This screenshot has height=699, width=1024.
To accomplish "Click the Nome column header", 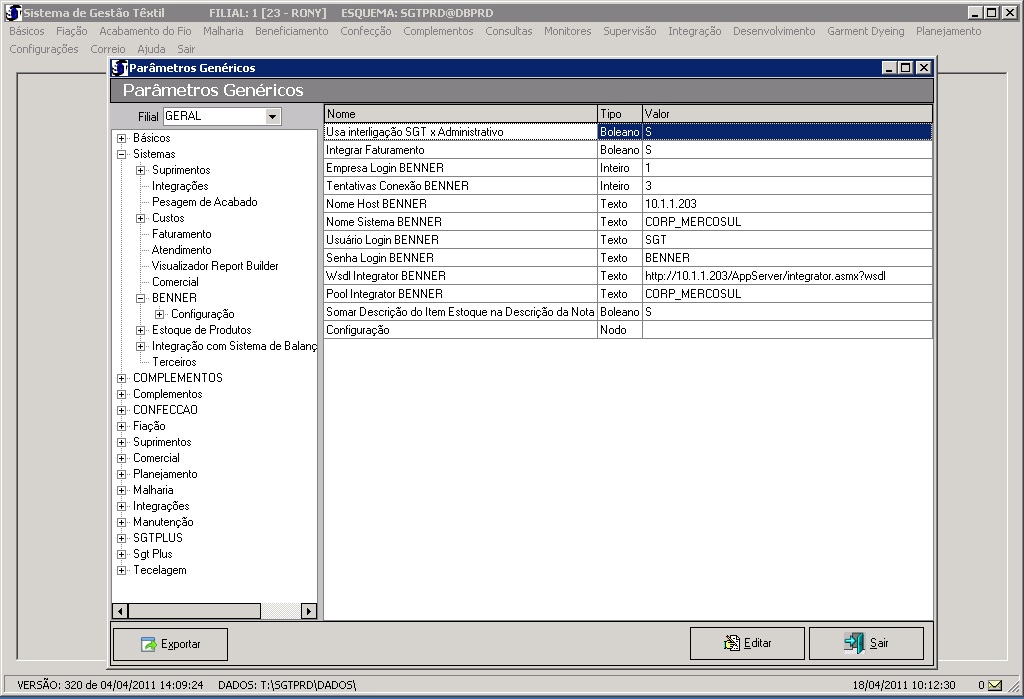I will [460, 114].
